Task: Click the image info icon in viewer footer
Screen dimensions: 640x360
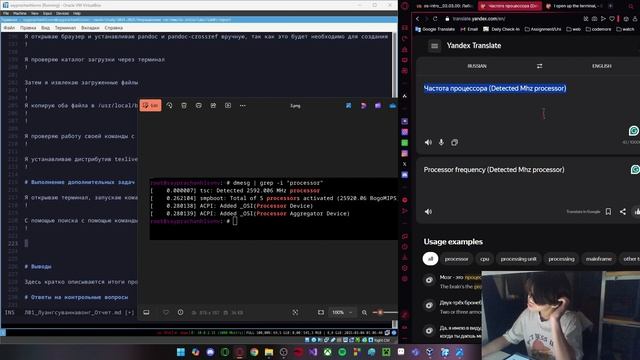Action: 180,312
